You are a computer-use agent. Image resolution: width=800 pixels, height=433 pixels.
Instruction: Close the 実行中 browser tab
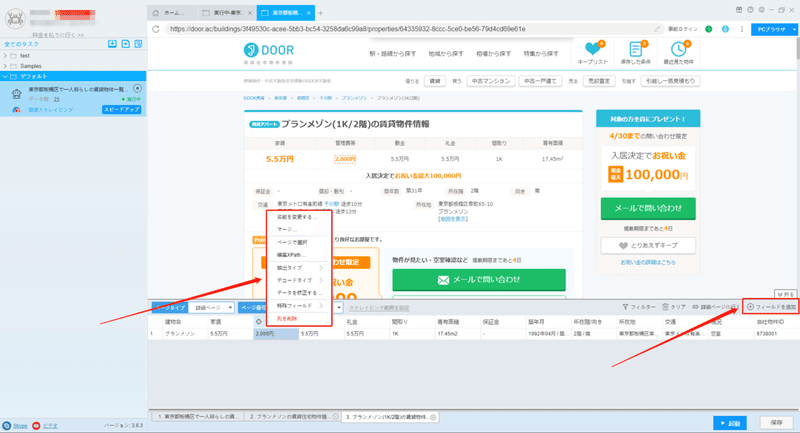coord(250,13)
